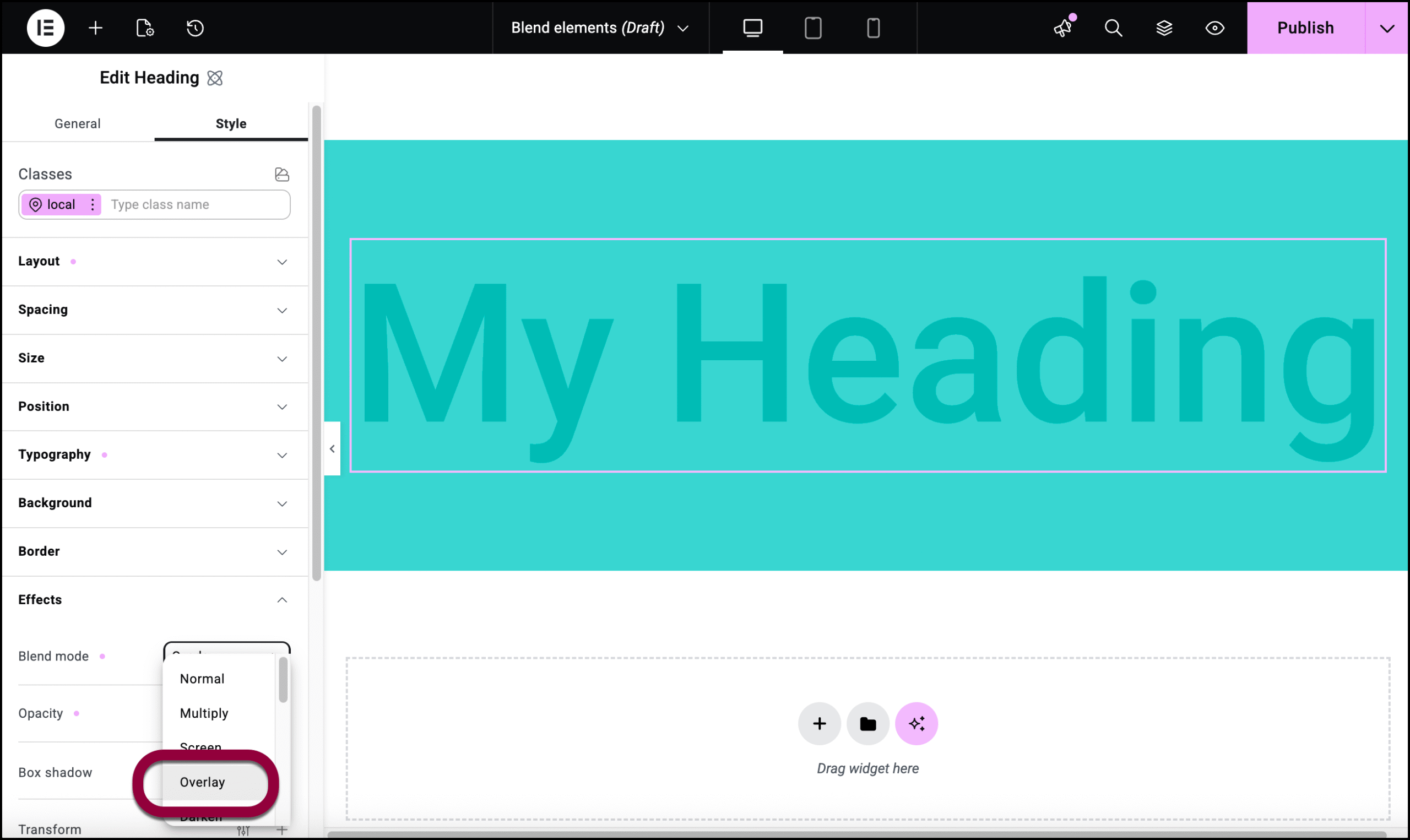Switch to tablet responsive view
The image size is (1410, 840).
[x=812, y=28]
